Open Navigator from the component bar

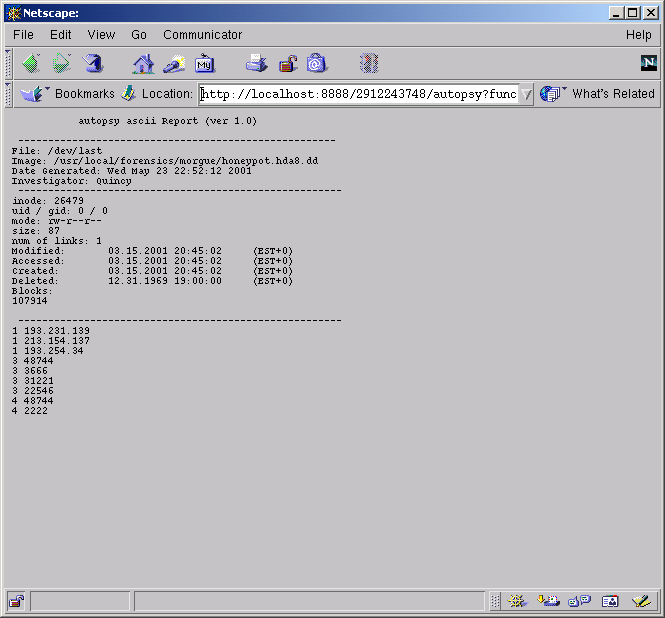tap(517, 601)
